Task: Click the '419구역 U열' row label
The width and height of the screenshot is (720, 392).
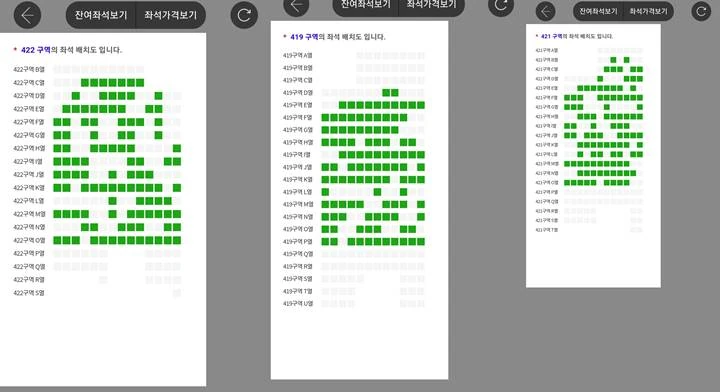Action: pos(298,303)
